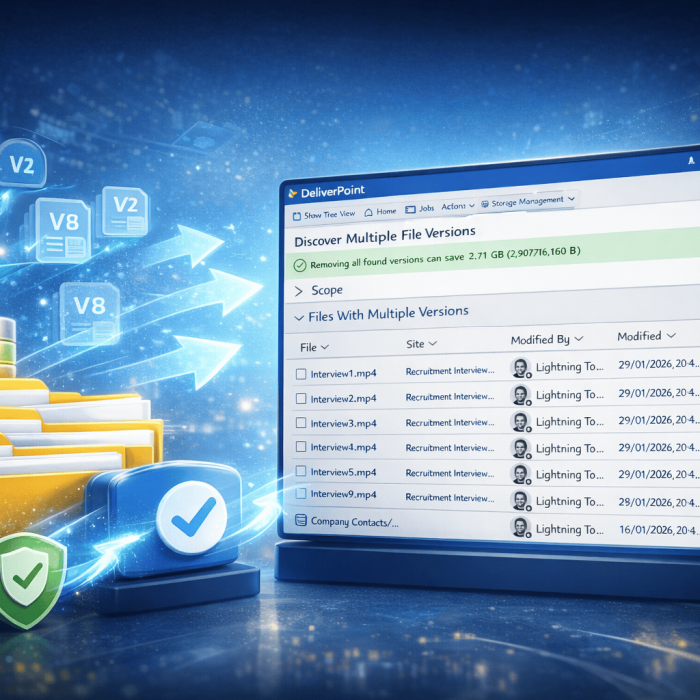Click the avatar in the Interview1.mp4 row
700x700 pixels.
pos(521,368)
